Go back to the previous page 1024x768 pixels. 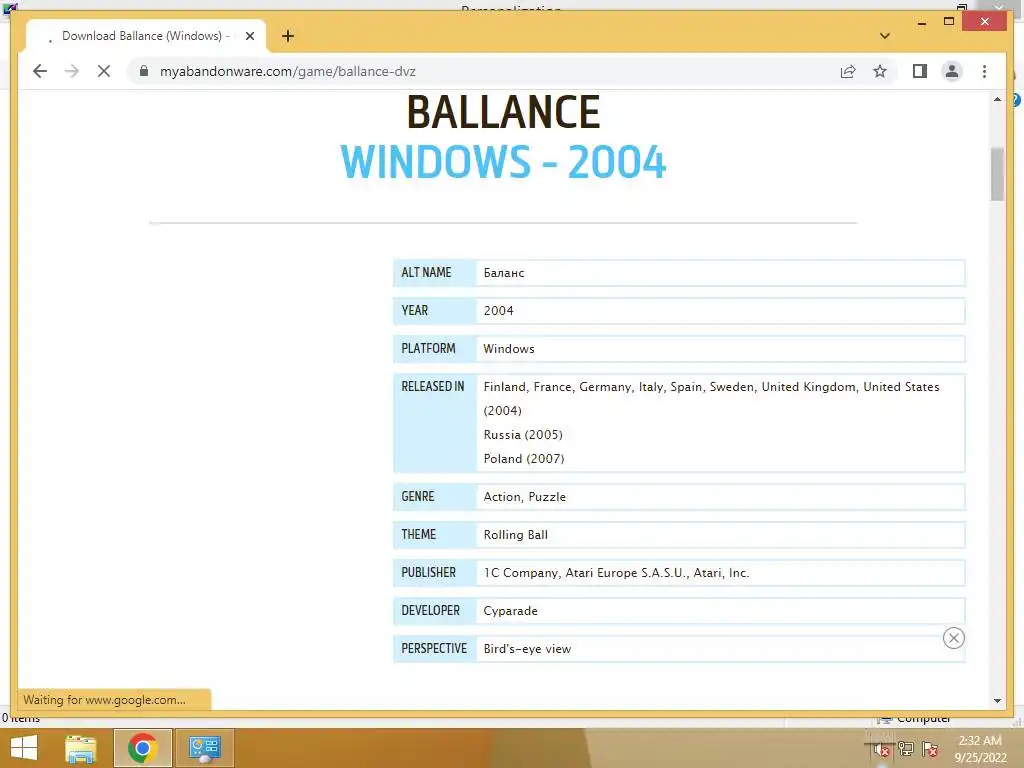click(40, 71)
